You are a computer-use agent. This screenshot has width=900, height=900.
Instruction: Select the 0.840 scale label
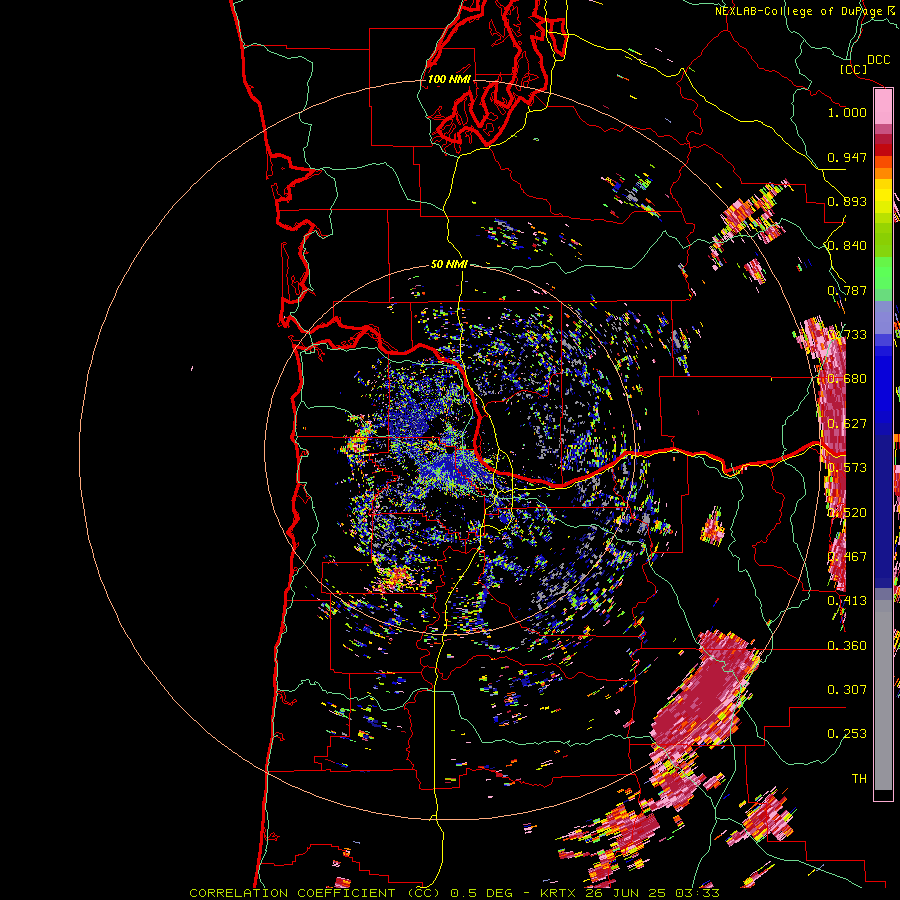847,246
